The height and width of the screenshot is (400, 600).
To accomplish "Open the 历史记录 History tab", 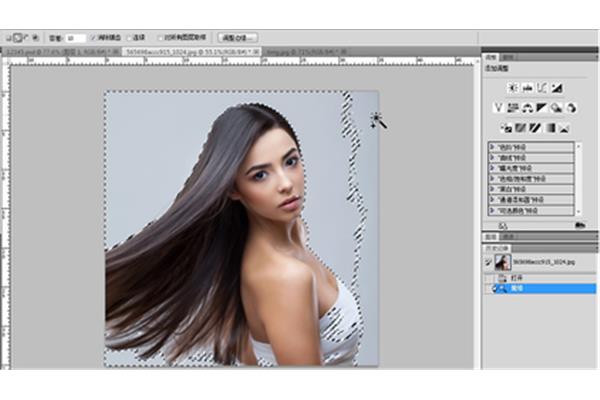I will pyautogui.click(x=496, y=248).
